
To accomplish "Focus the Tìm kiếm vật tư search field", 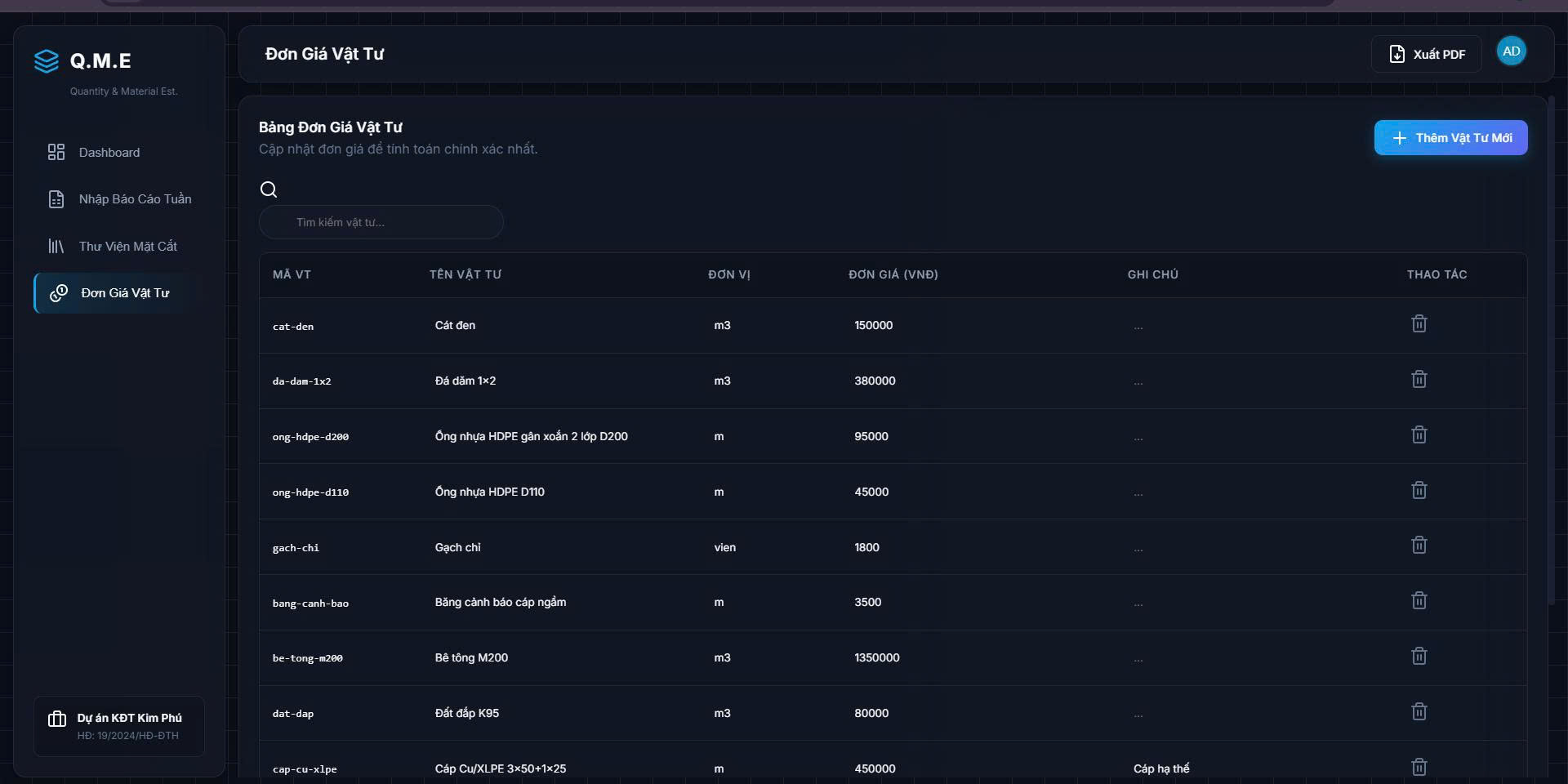I will 381,222.
